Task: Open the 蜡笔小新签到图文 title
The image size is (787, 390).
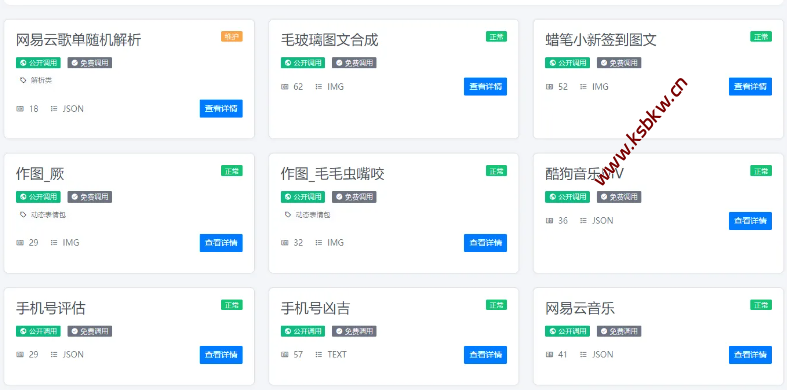Action: coord(601,40)
